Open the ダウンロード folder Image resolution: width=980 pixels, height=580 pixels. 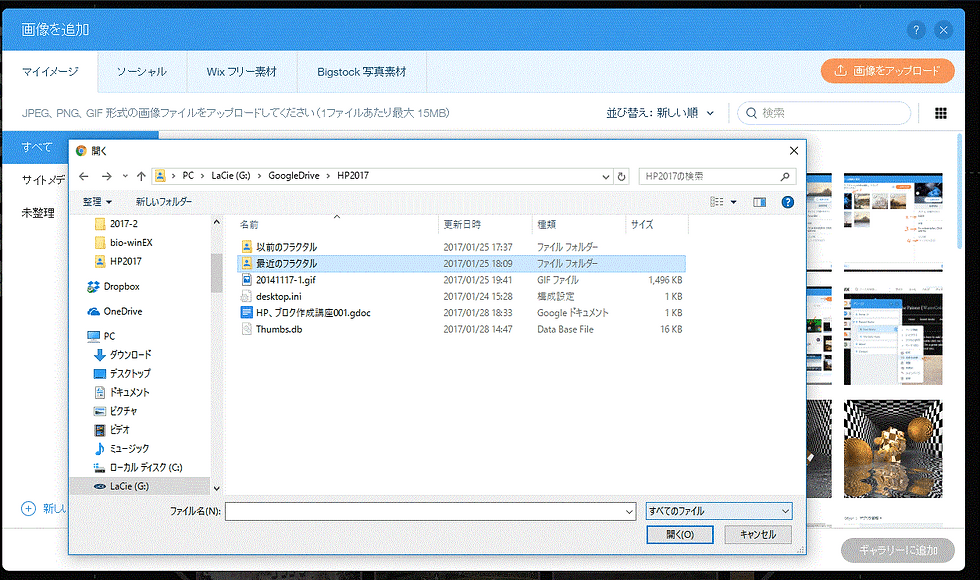tap(122, 355)
